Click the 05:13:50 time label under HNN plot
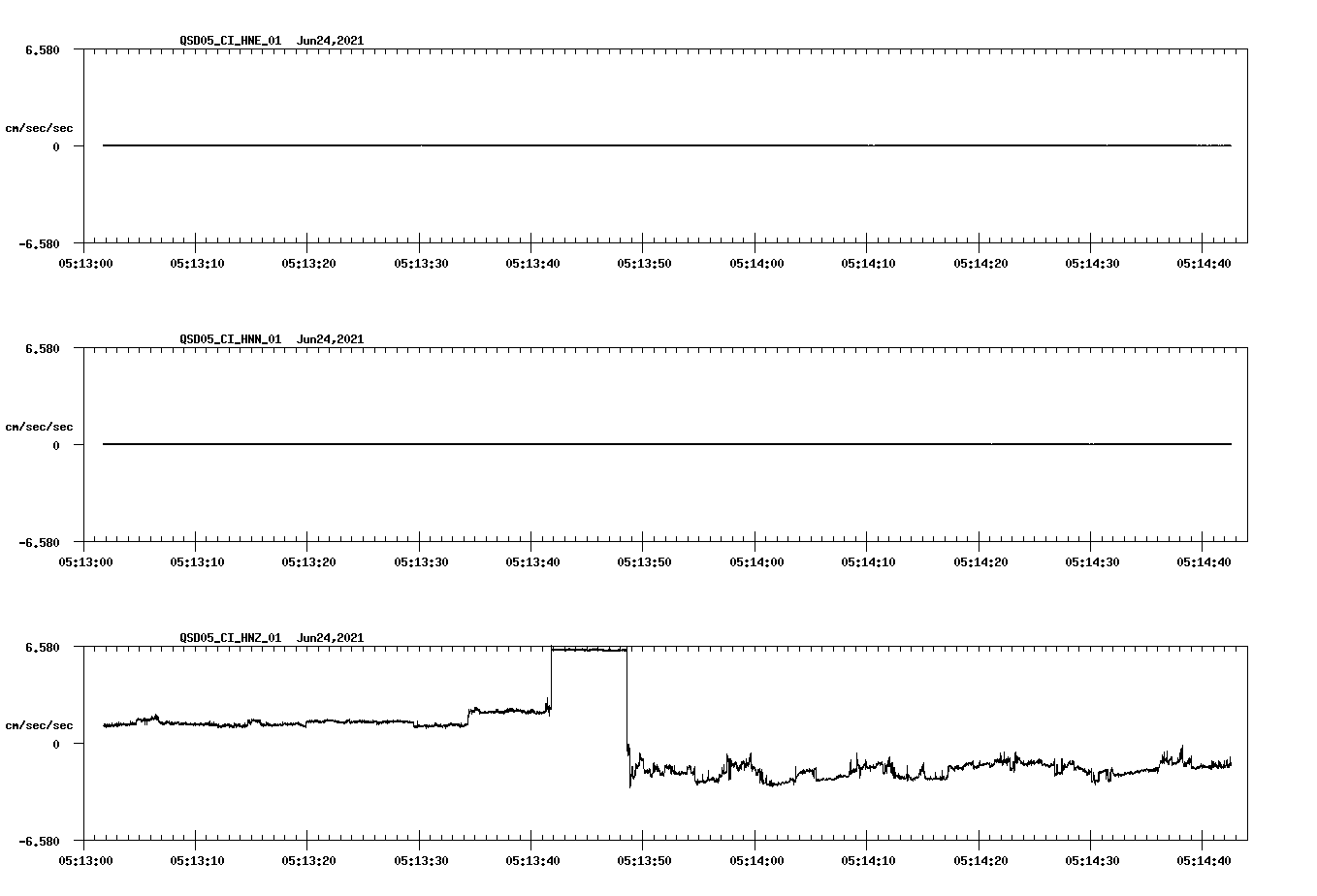The height and width of the screenshot is (896, 1317). (x=645, y=561)
